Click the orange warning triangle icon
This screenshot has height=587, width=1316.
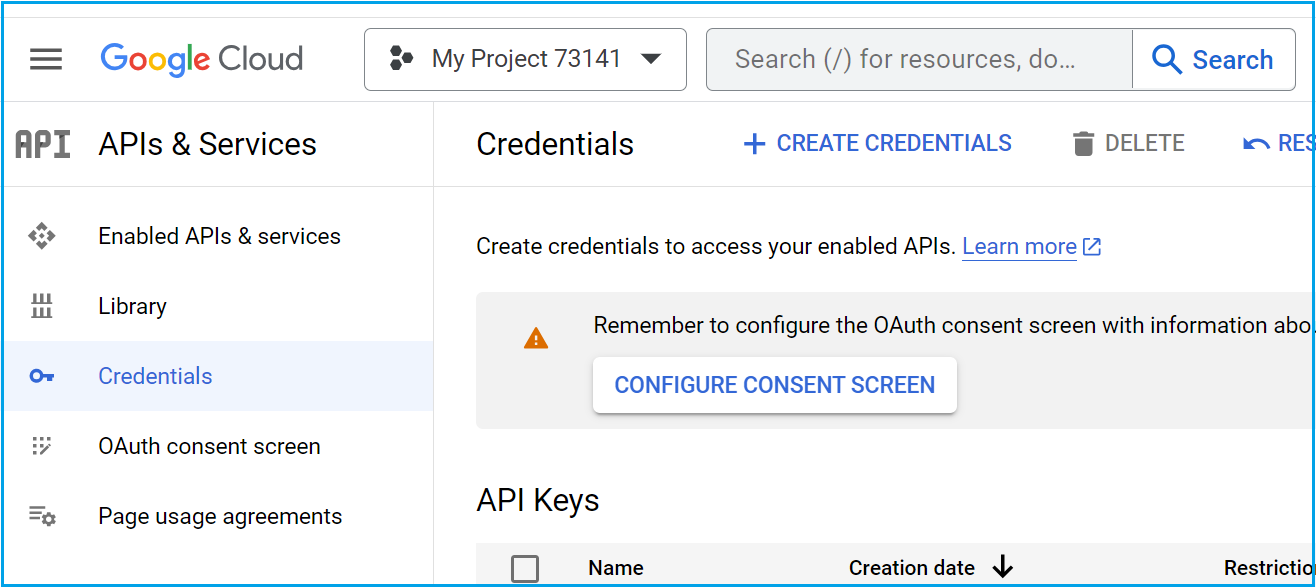pos(536,339)
